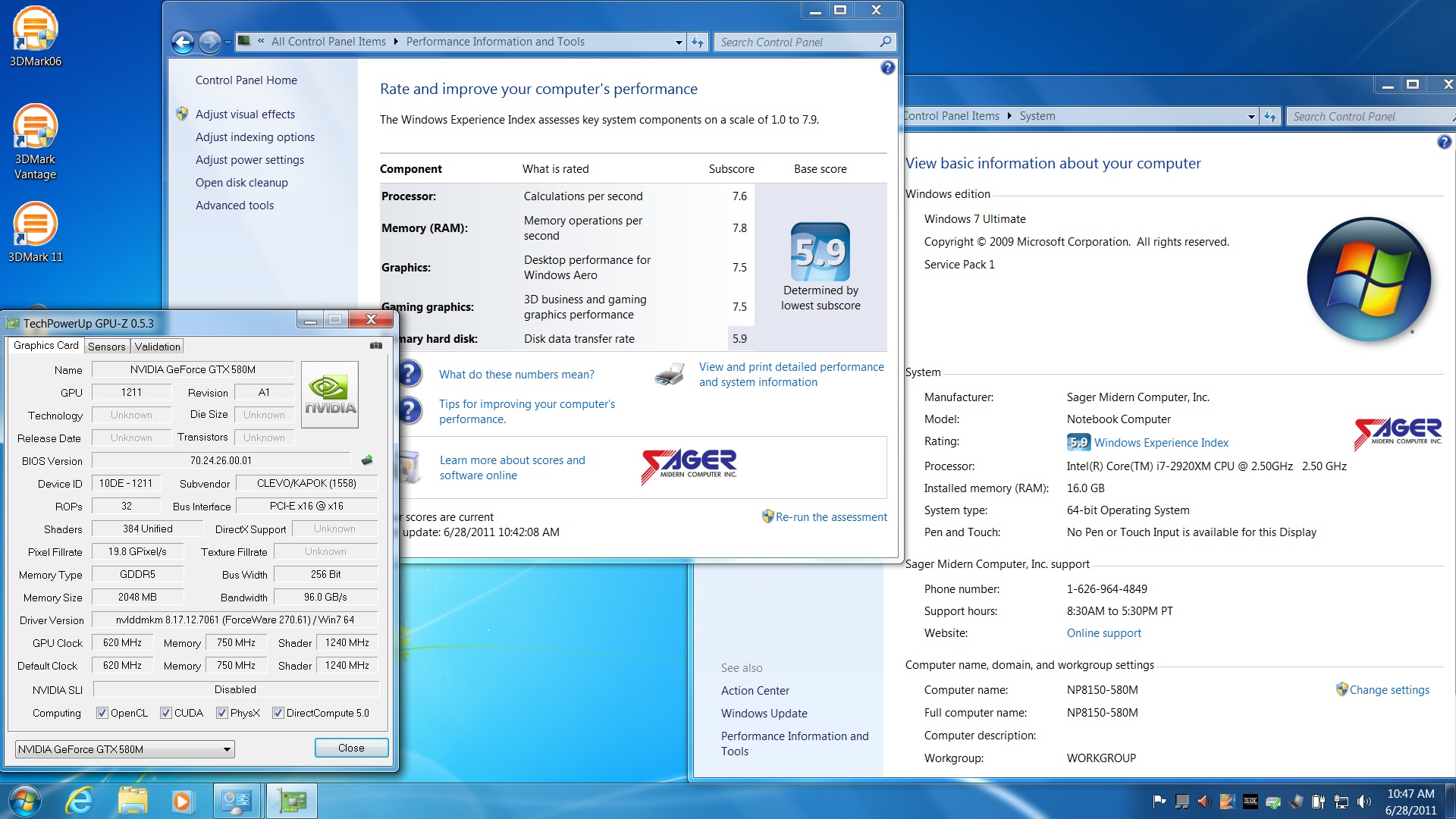Switch to Control Panel taskbar button

pyautogui.click(x=237, y=801)
